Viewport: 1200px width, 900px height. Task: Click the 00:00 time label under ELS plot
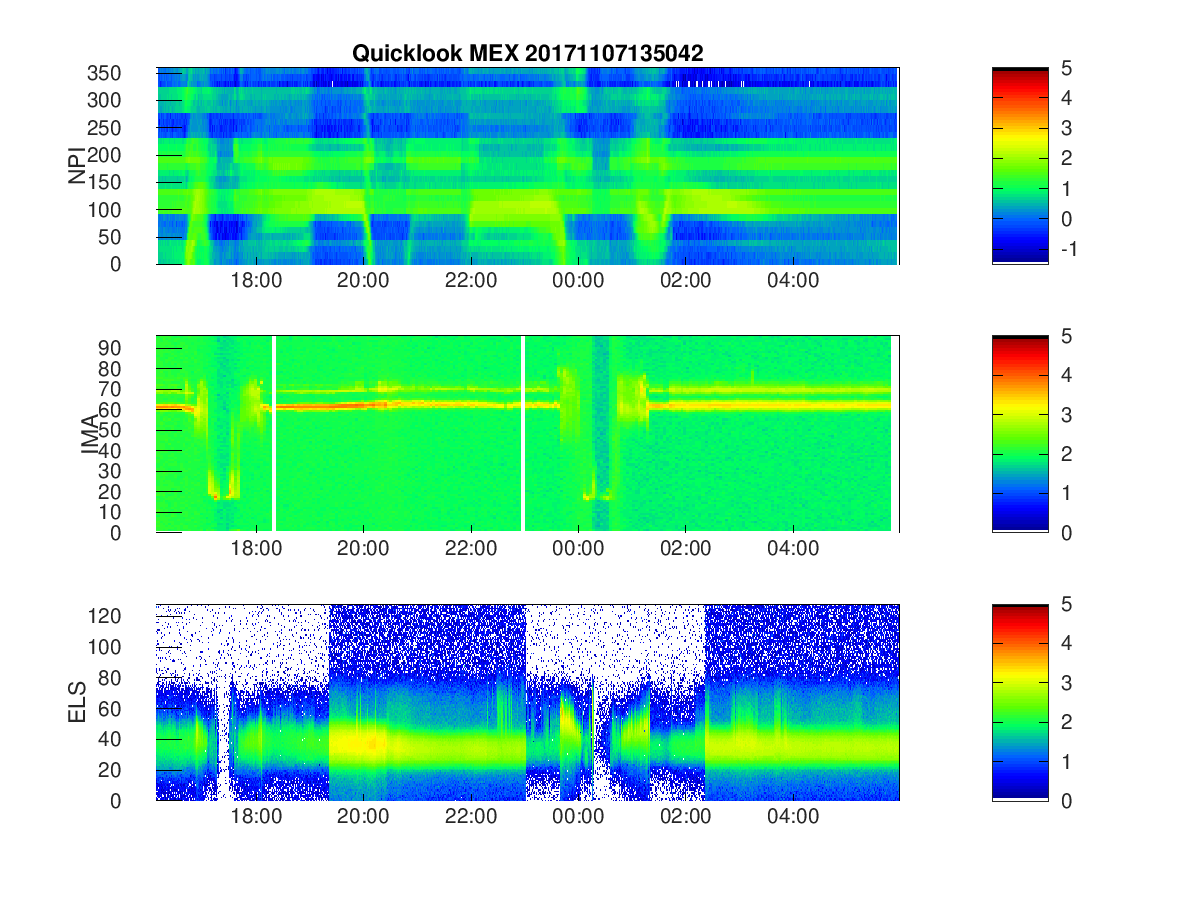point(578,817)
